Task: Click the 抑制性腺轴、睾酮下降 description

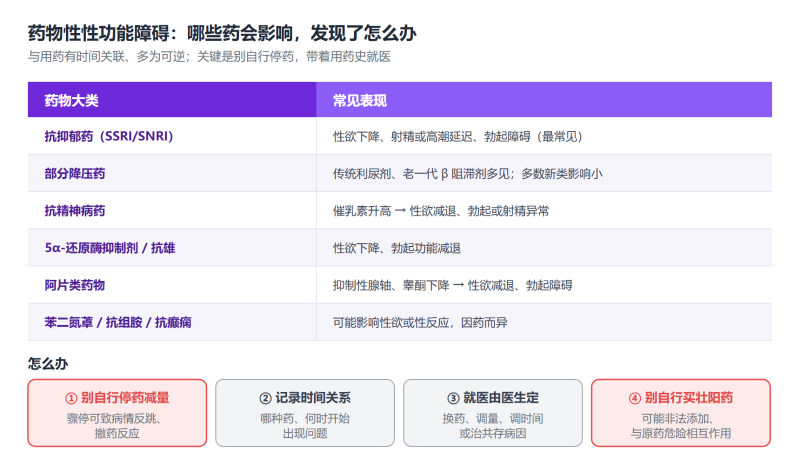Action: pos(453,285)
